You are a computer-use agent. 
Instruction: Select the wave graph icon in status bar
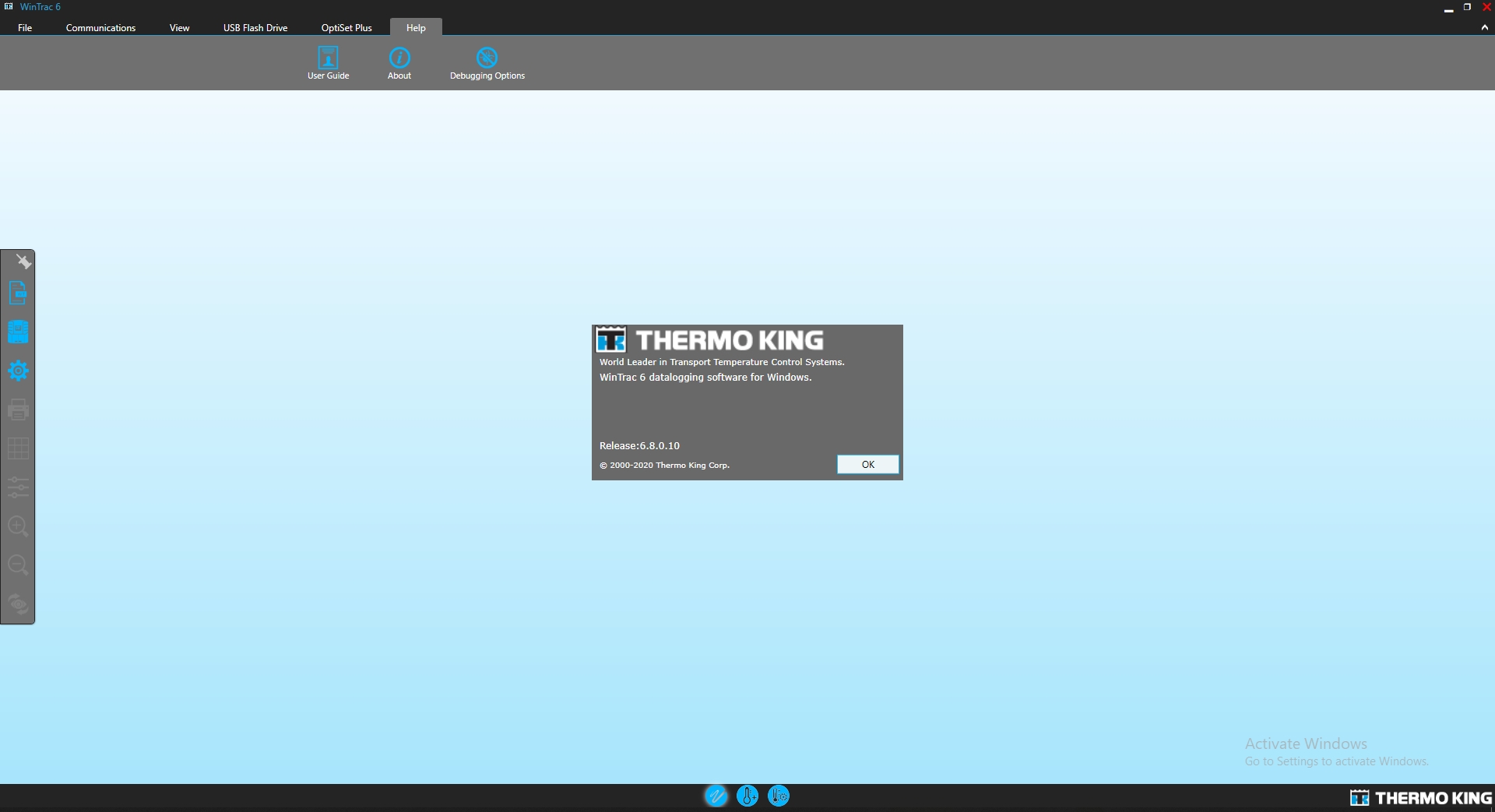coord(716,796)
